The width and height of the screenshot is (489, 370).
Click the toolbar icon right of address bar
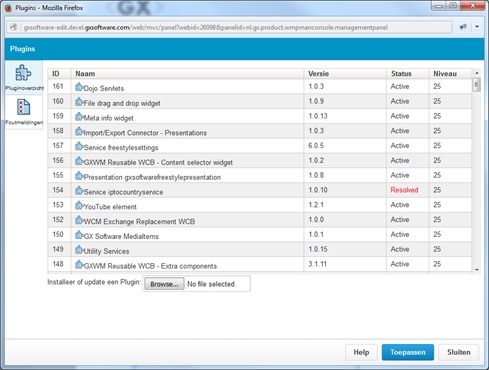point(463,27)
